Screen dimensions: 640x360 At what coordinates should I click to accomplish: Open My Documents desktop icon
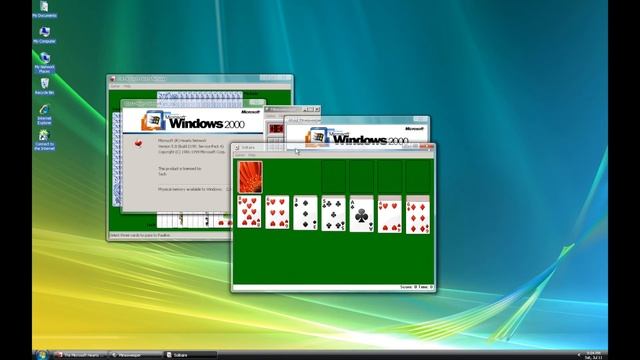(44, 10)
